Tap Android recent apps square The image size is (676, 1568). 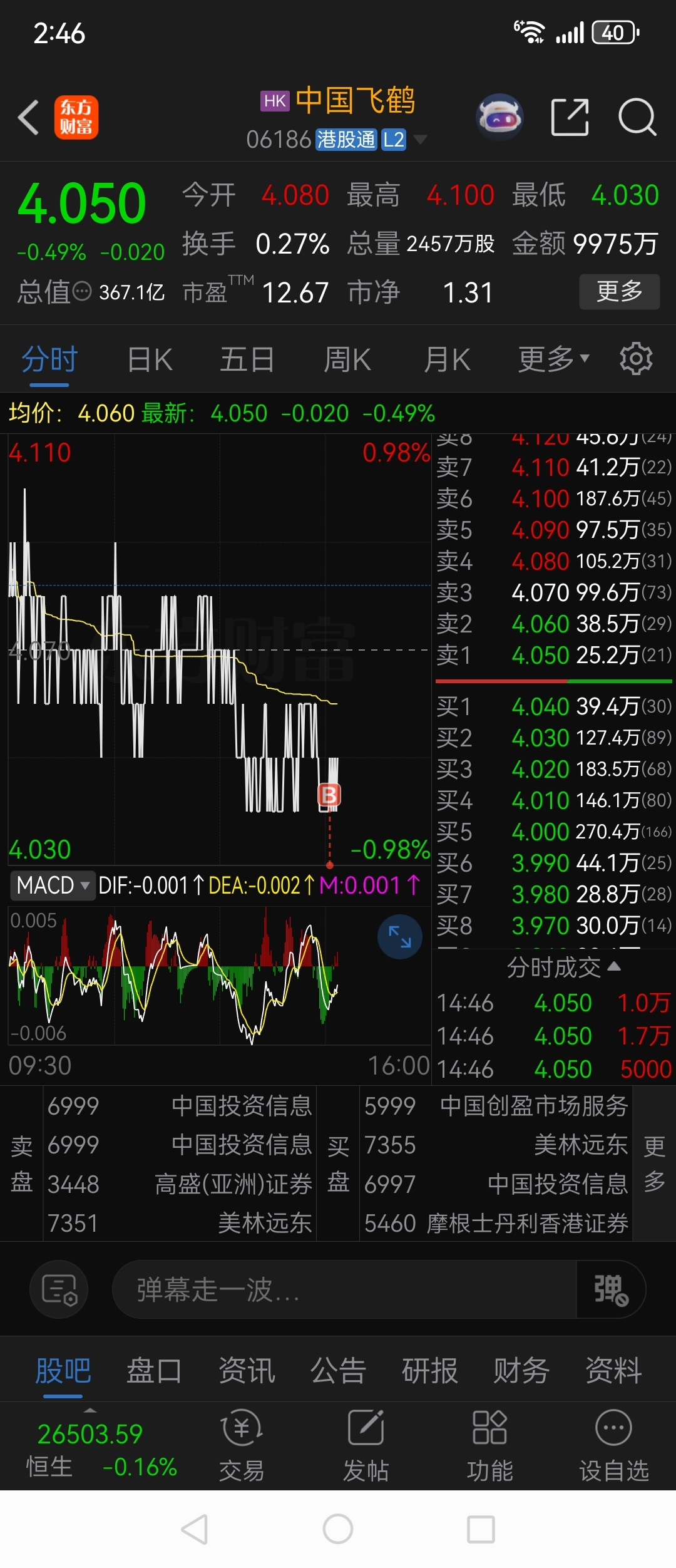(x=481, y=1530)
